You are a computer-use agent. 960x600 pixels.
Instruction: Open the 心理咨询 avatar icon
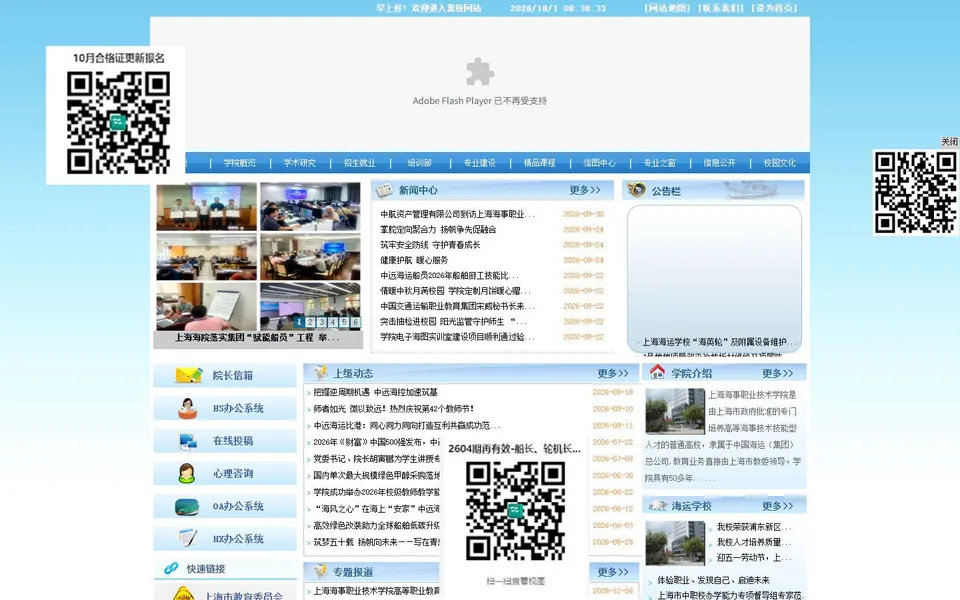[187, 473]
